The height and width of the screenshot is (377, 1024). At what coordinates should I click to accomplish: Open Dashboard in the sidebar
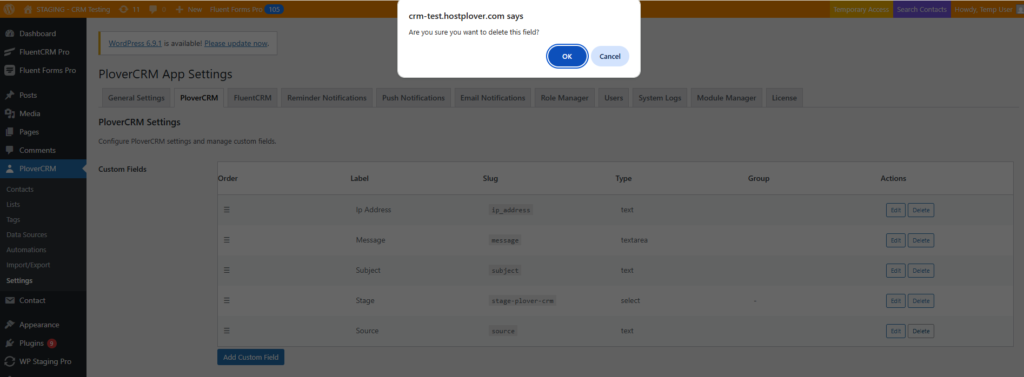[43, 33]
